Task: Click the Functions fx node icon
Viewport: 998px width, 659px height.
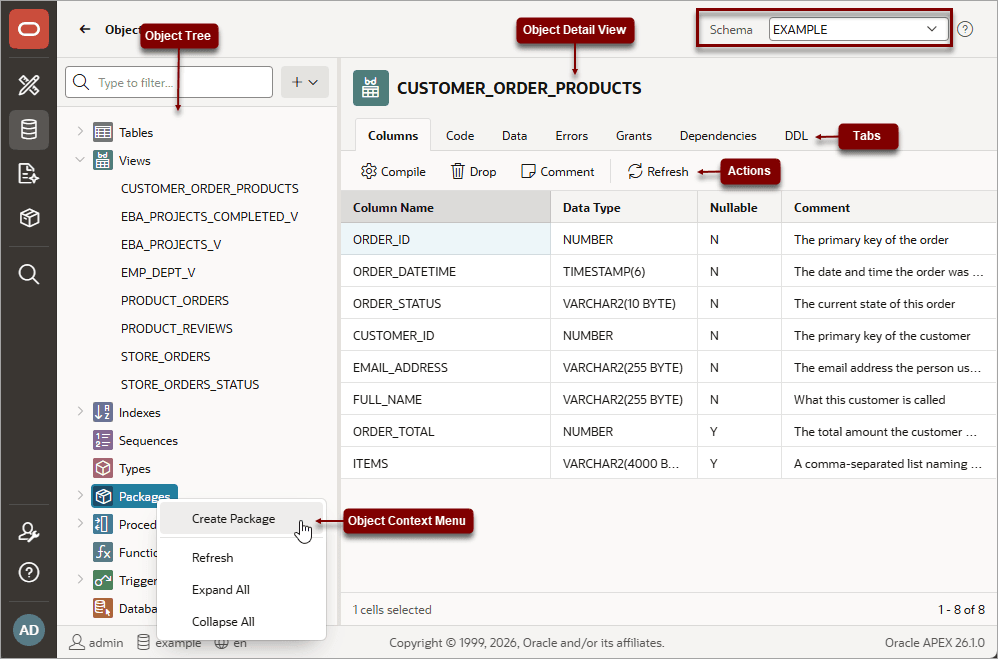Action: tap(103, 553)
